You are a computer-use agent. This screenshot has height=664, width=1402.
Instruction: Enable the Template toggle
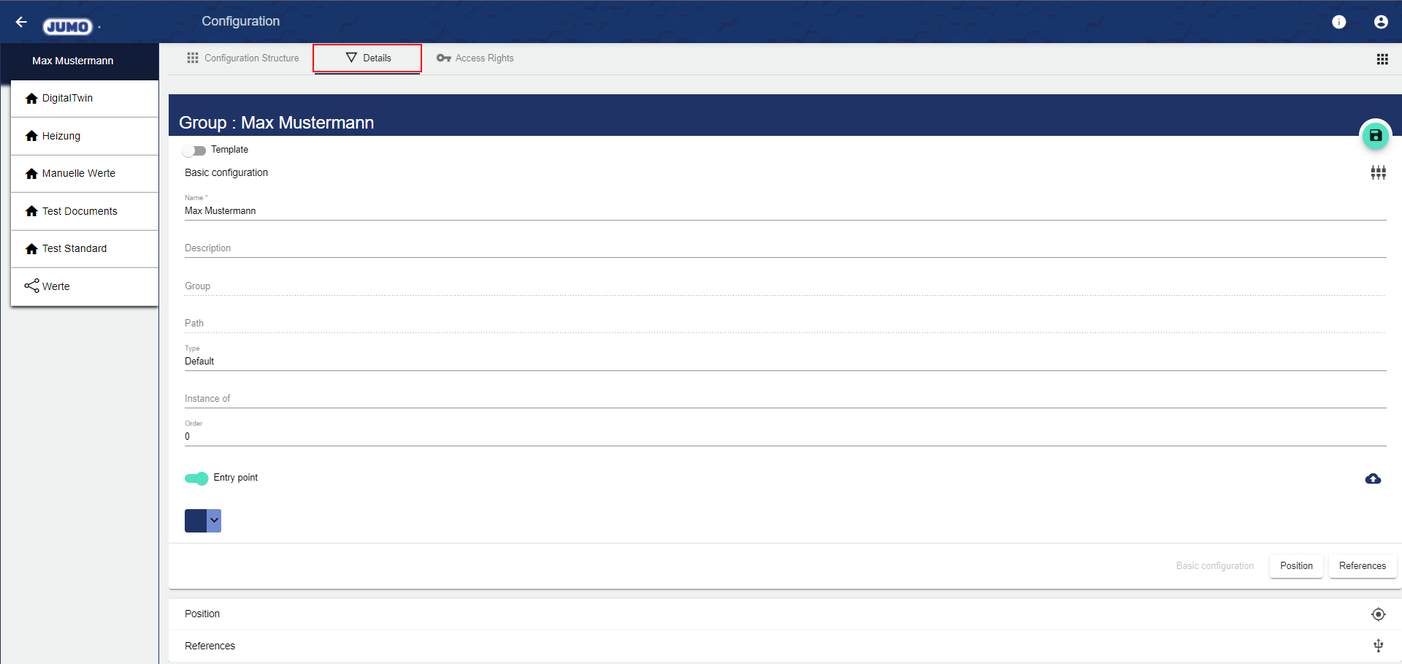[194, 150]
